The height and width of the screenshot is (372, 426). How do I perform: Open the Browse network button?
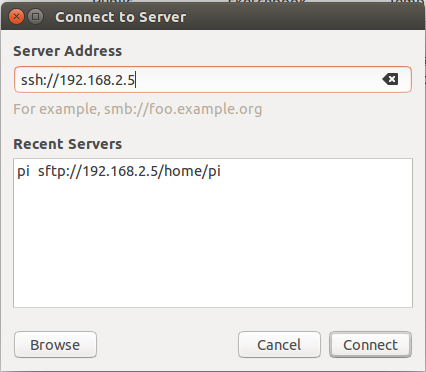[x=55, y=345]
